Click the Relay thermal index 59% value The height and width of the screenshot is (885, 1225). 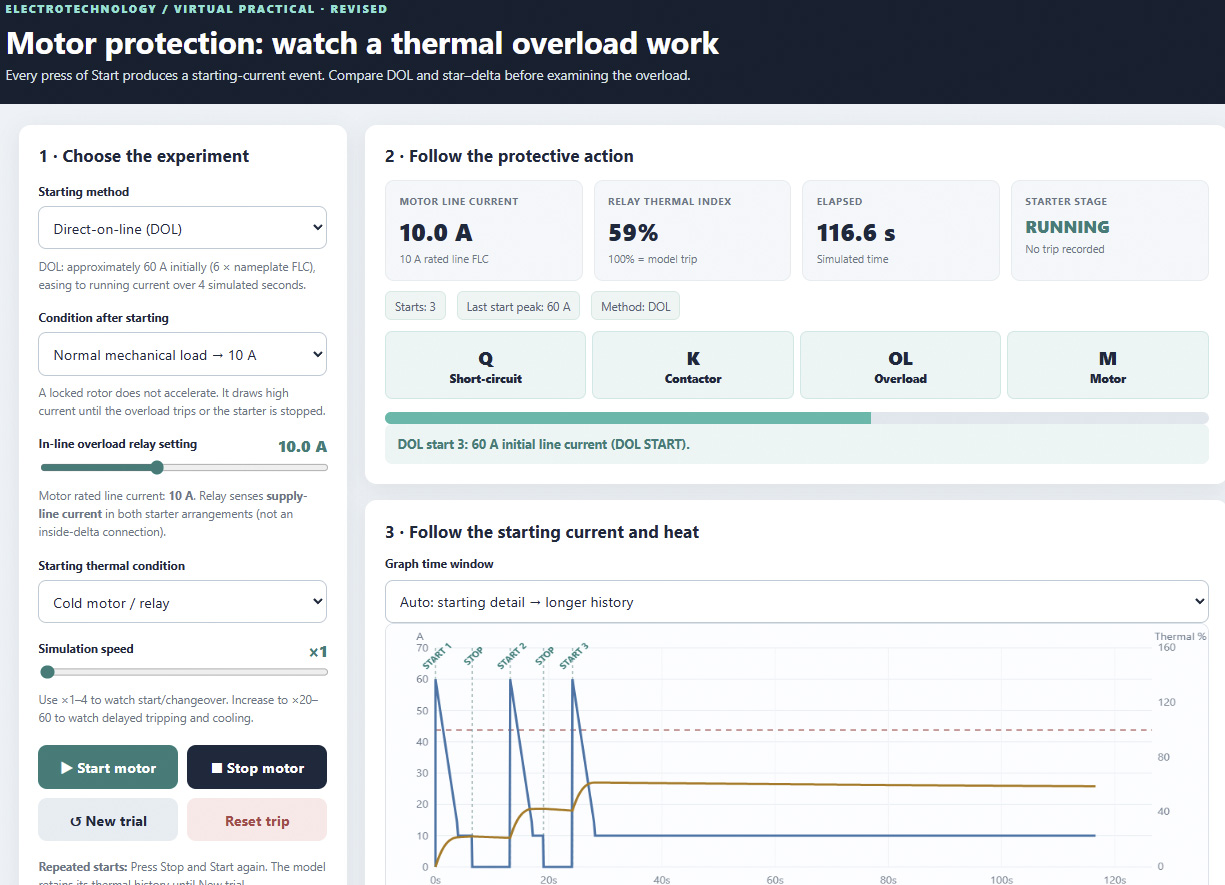click(x=633, y=233)
